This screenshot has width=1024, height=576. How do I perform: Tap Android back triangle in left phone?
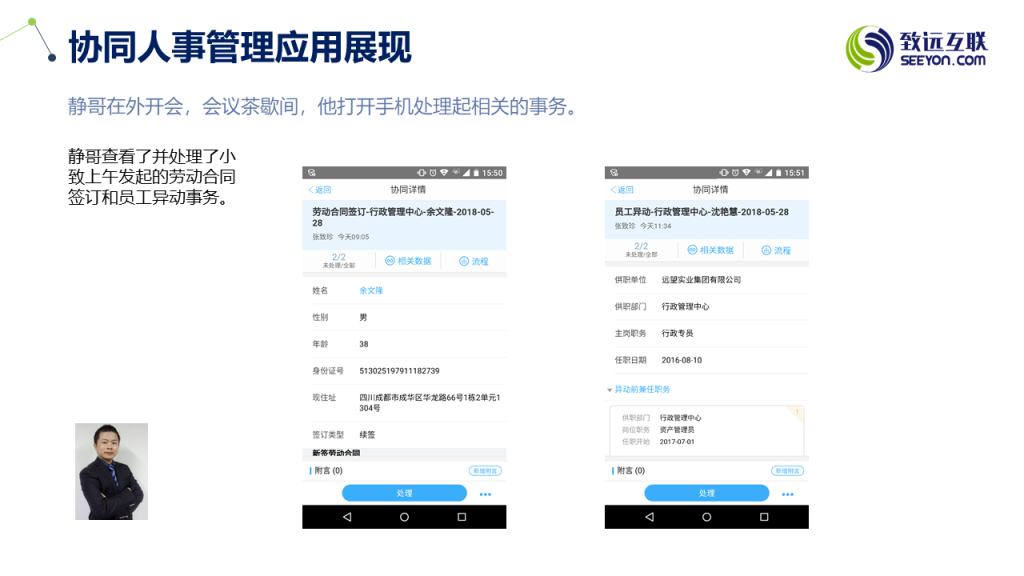(x=347, y=517)
